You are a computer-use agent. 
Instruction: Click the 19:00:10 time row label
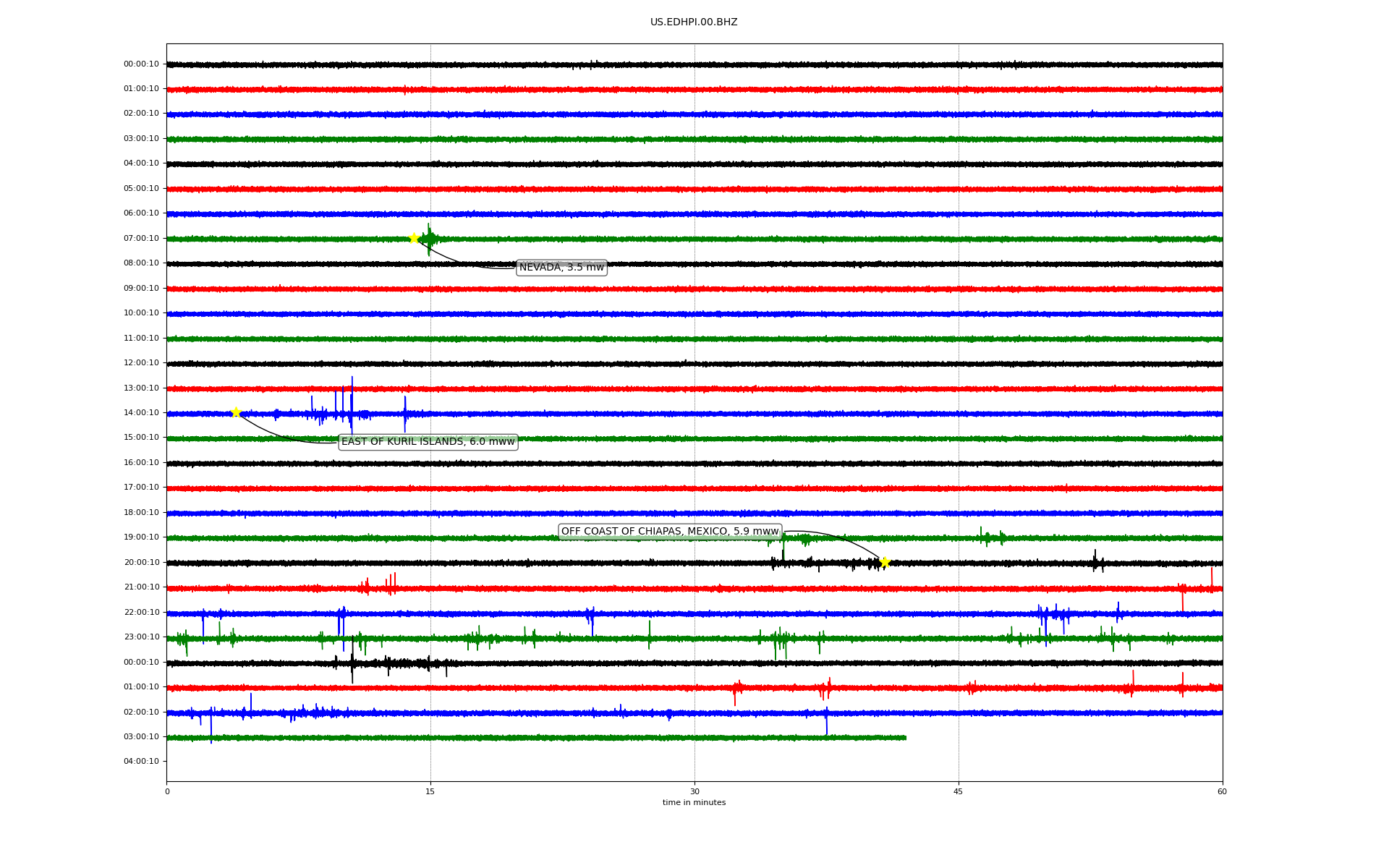click(x=141, y=537)
